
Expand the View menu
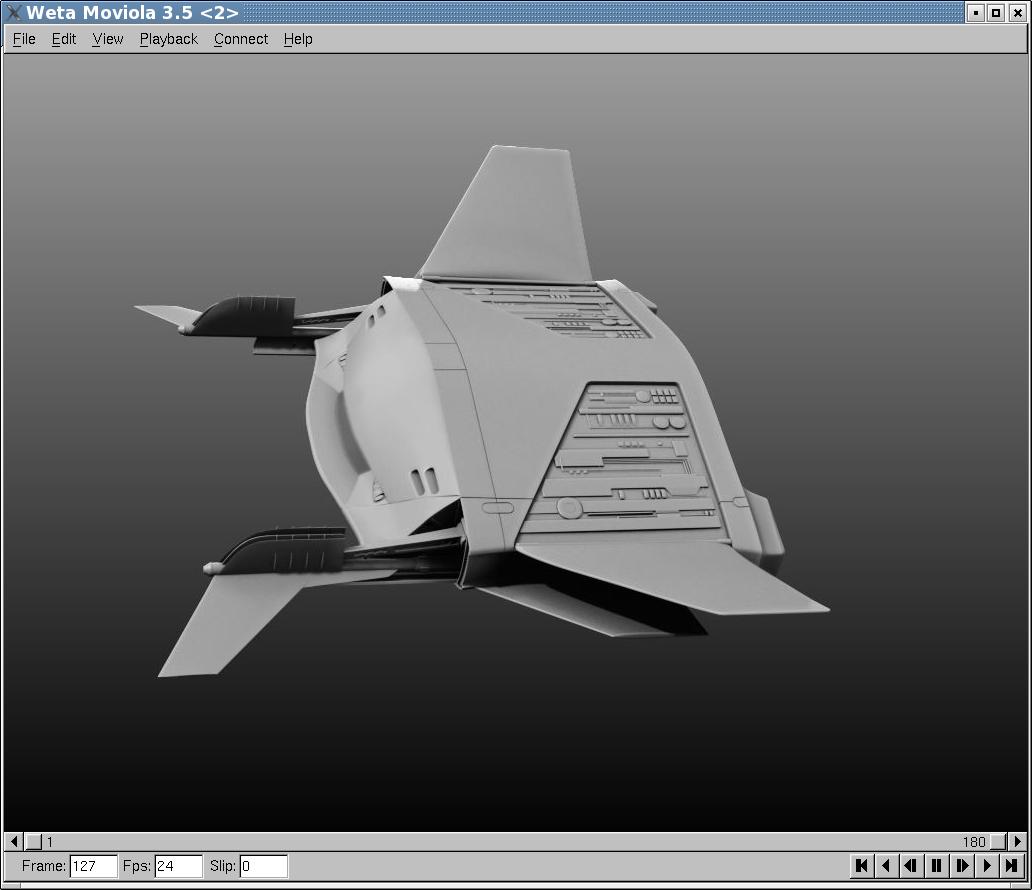pyautogui.click(x=108, y=39)
